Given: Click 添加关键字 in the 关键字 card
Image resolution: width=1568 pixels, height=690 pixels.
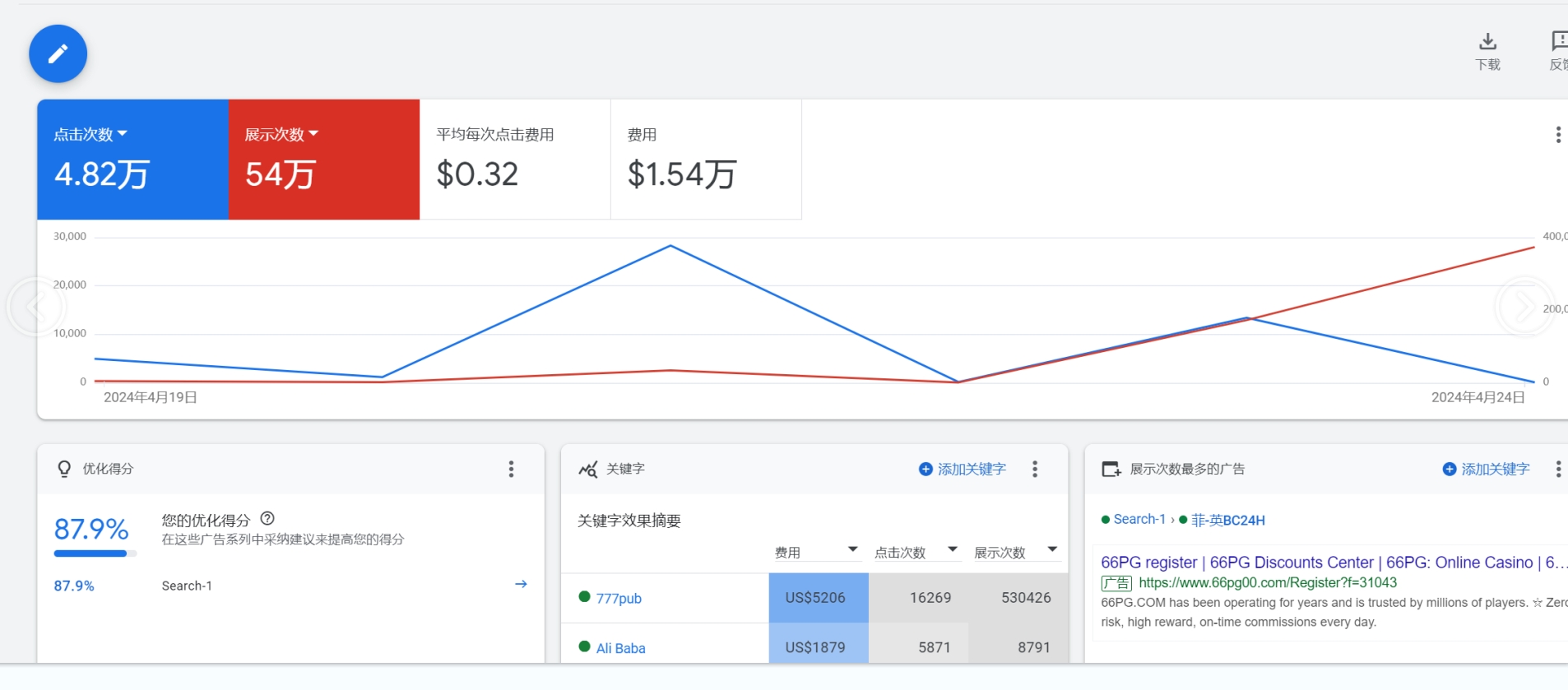Looking at the screenshot, I should pyautogui.click(x=963, y=469).
